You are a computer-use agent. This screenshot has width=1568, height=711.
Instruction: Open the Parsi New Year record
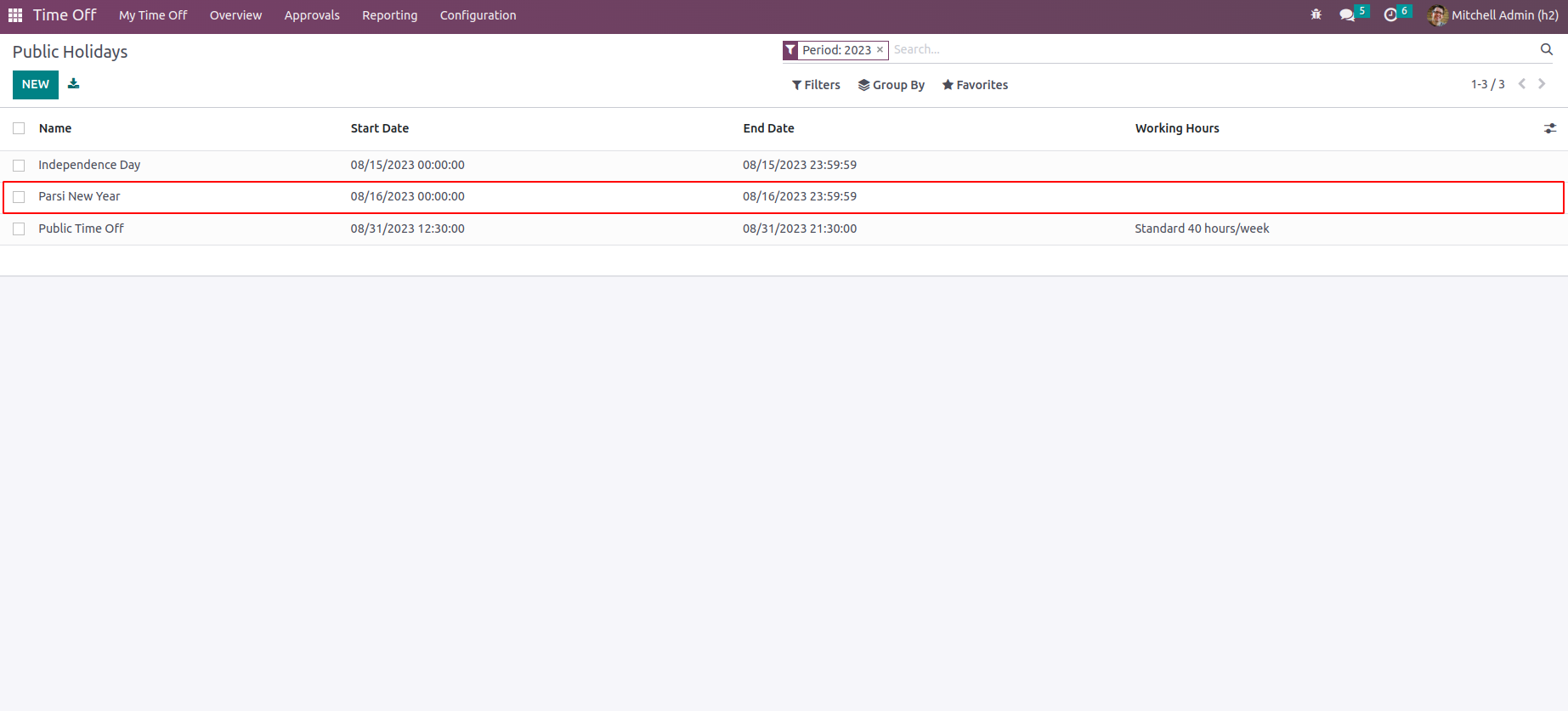click(x=79, y=196)
